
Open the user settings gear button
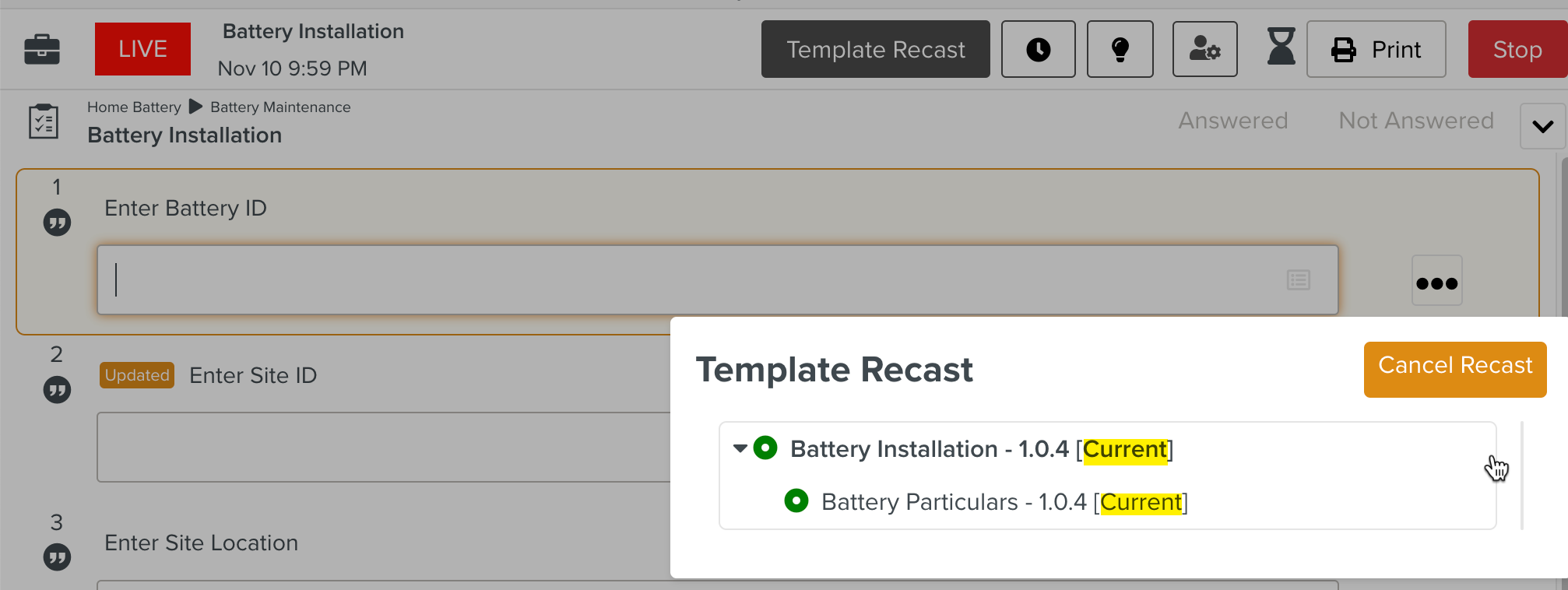pyautogui.click(x=1204, y=49)
